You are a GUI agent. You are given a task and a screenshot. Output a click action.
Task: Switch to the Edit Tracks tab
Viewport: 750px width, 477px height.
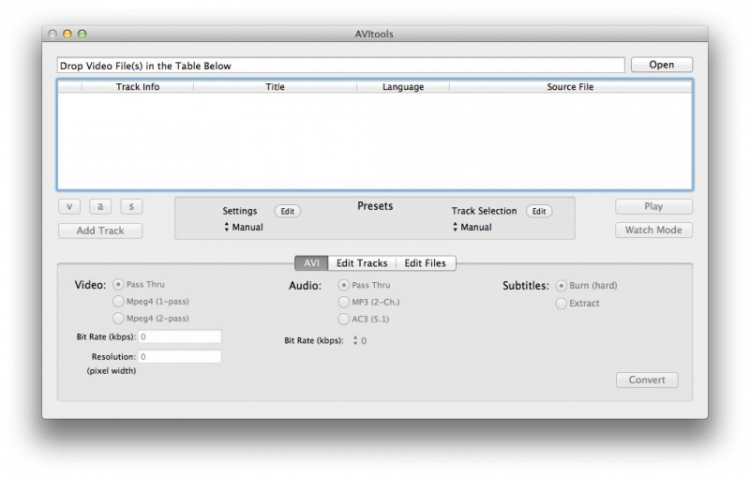(x=362, y=263)
